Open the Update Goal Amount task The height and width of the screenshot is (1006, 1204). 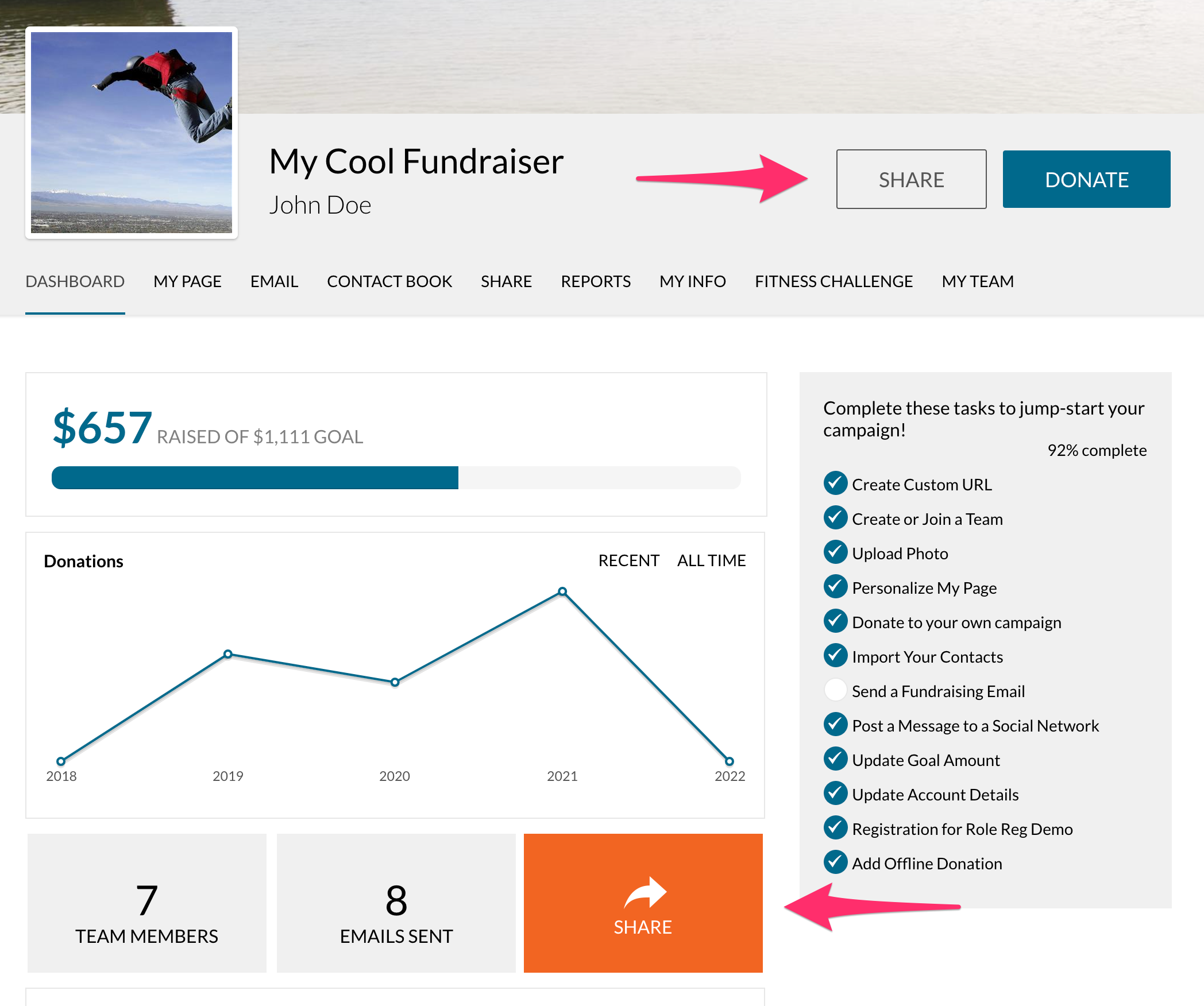(x=926, y=760)
